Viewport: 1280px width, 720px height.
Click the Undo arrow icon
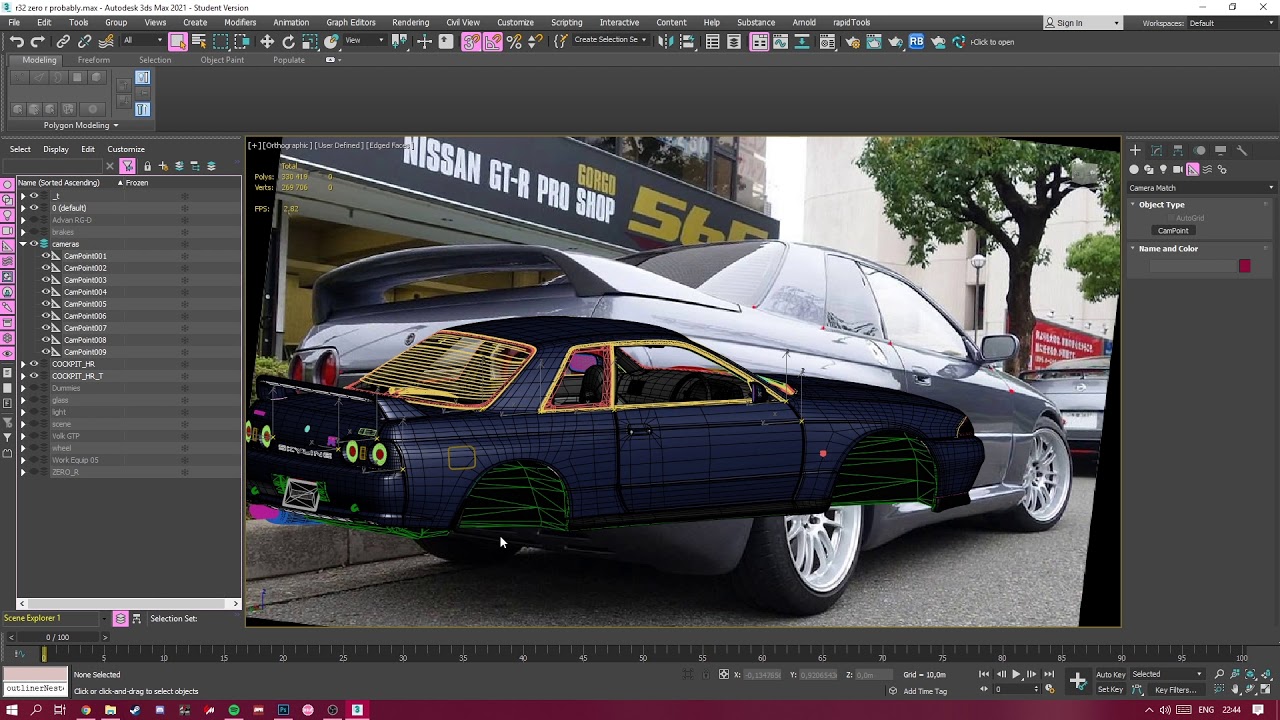[17, 41]
